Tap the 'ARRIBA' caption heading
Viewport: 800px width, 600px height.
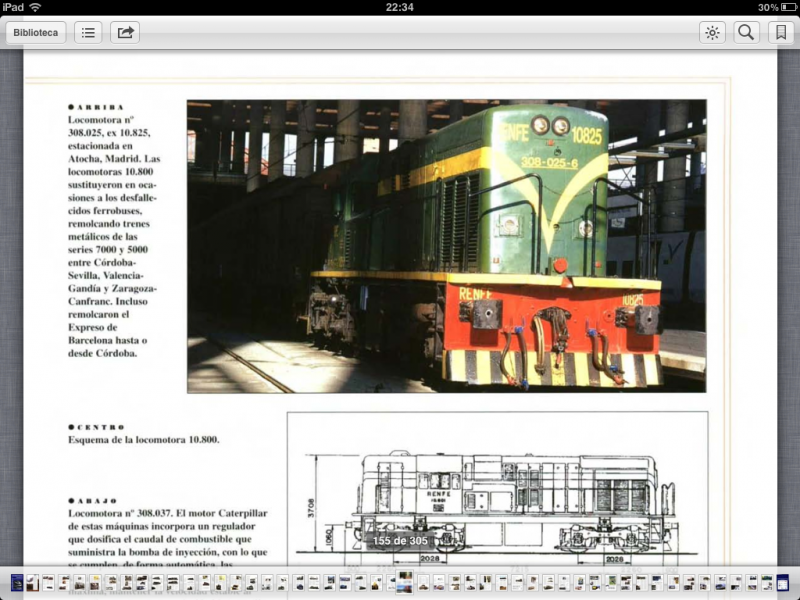pos(96,107)
